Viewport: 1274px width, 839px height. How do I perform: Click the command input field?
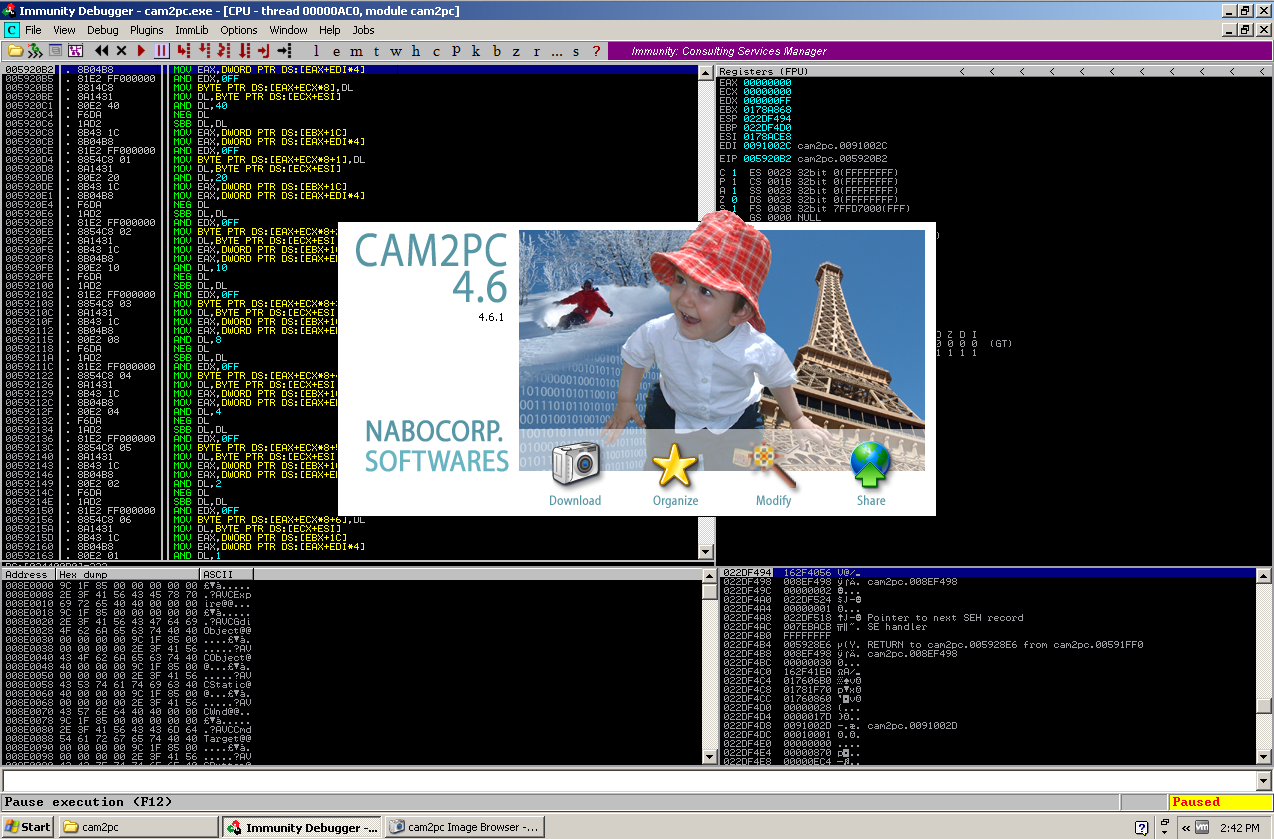click(x=629, y=781)
